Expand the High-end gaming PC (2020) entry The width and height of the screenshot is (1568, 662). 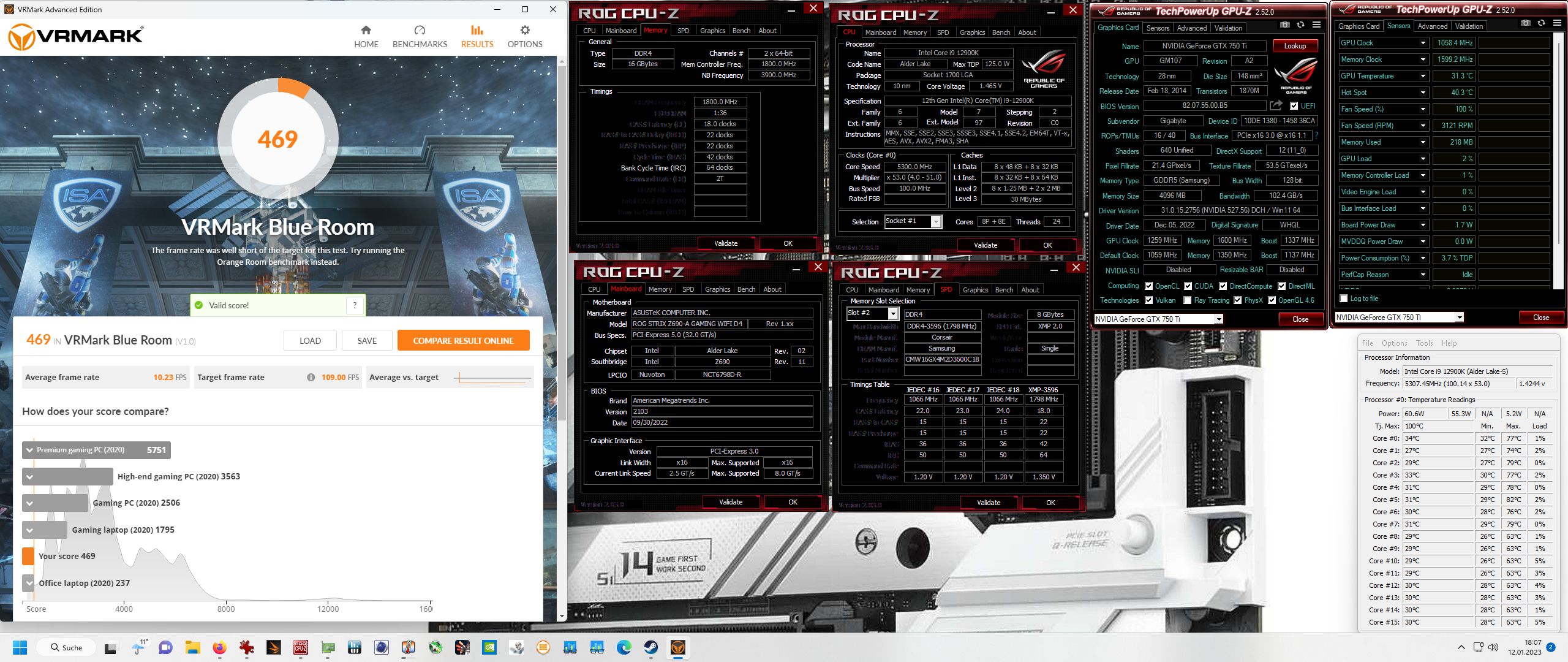tap(29, 476)
